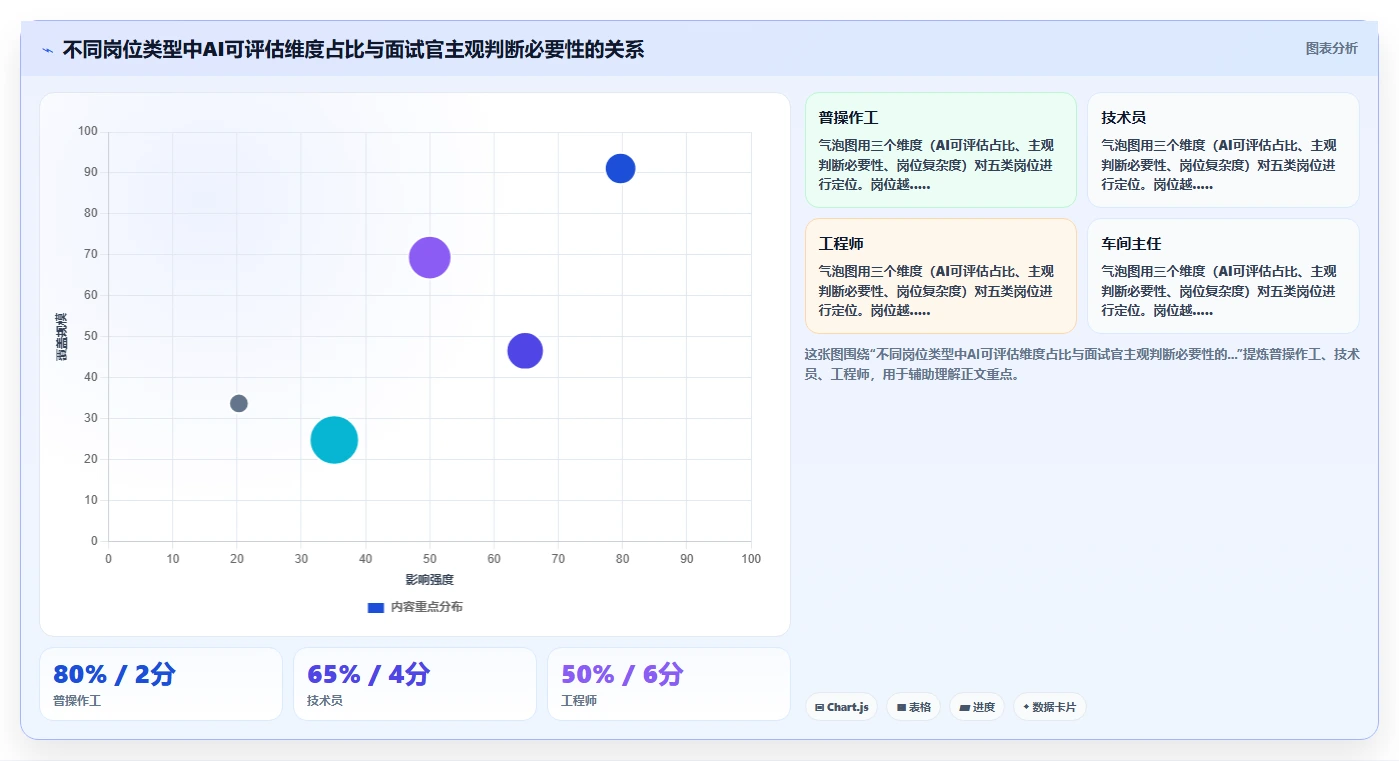Click the 内容重点分布 legend label
This screenshot has height=761, width=1399.
[x=426, y=607]
